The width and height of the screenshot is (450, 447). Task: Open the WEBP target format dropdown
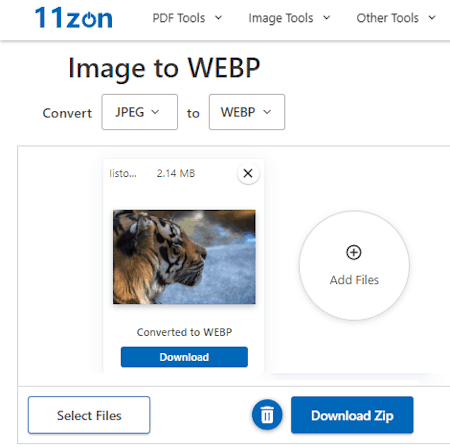click(247, 112)
